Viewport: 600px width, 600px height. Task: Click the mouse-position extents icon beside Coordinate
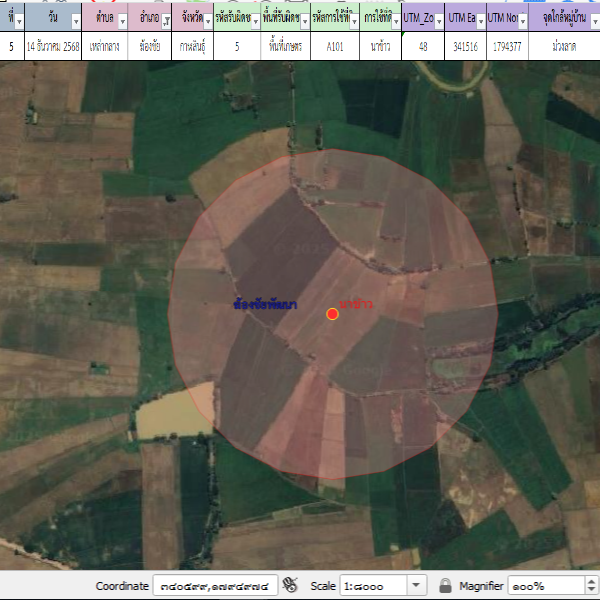(x=291, y=585)
